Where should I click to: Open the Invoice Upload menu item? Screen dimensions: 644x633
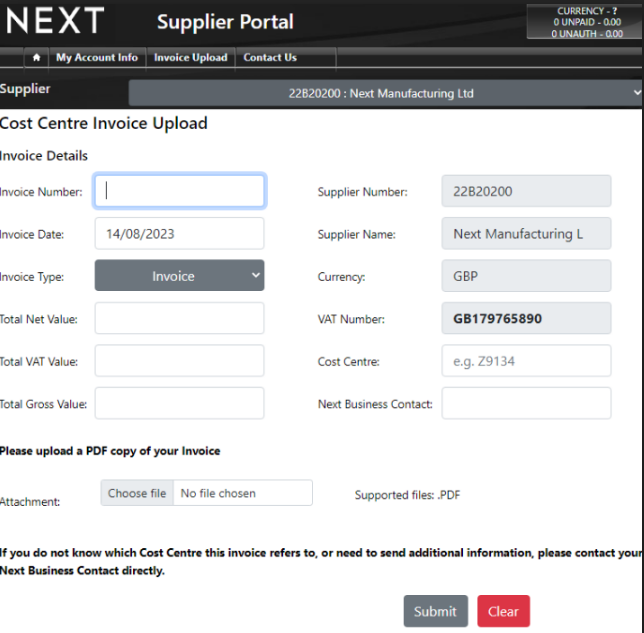click(x=190, y=58)
